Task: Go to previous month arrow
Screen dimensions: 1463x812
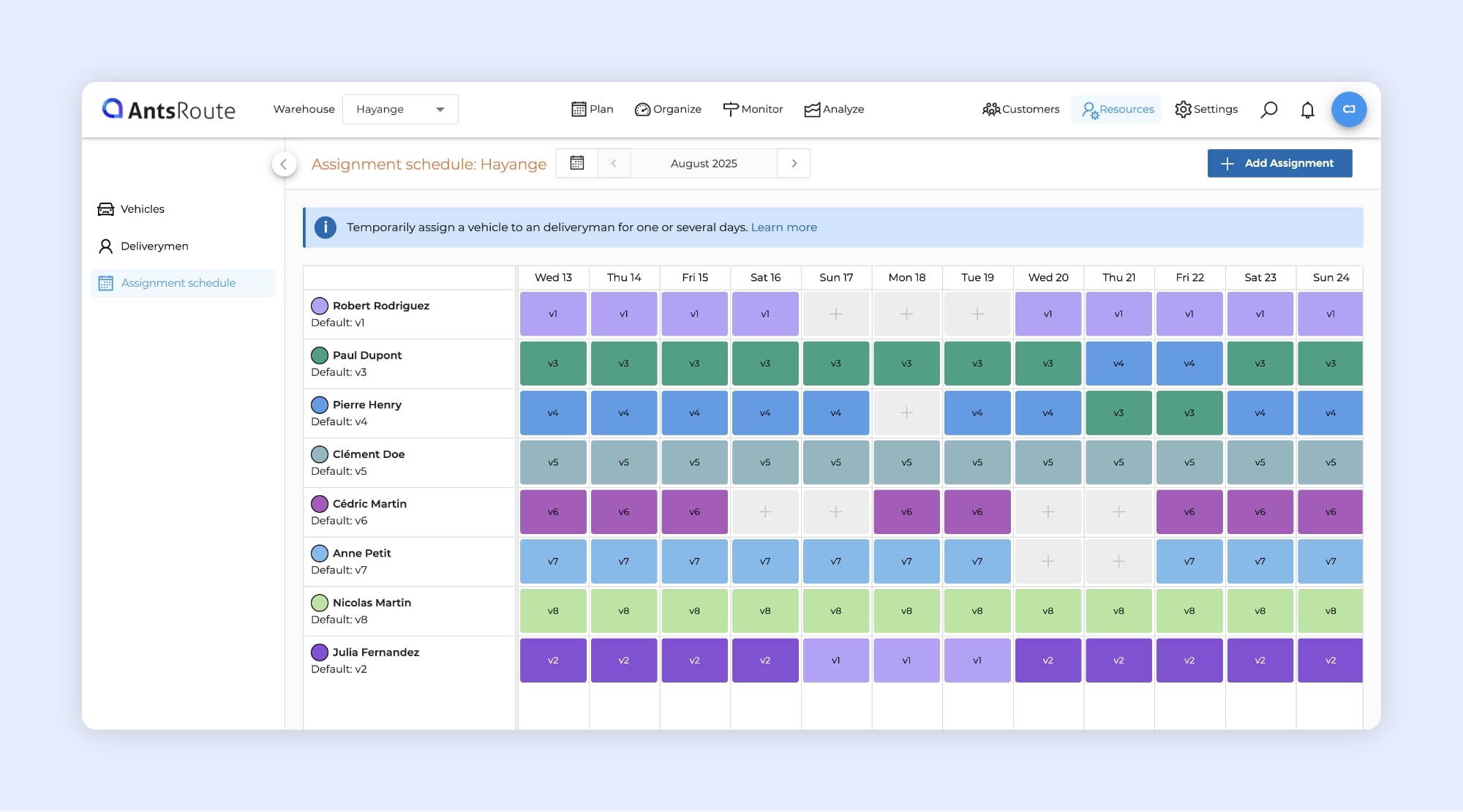Action: pos(614,163)
